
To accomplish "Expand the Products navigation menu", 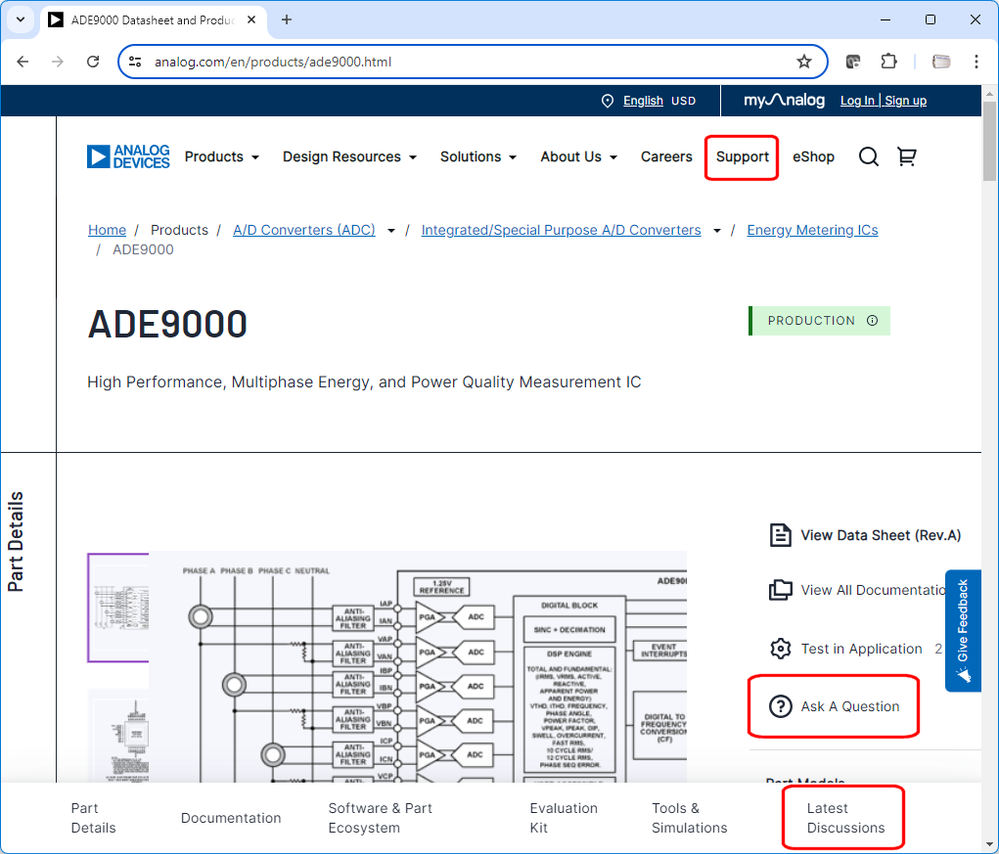I will point(222,157).
